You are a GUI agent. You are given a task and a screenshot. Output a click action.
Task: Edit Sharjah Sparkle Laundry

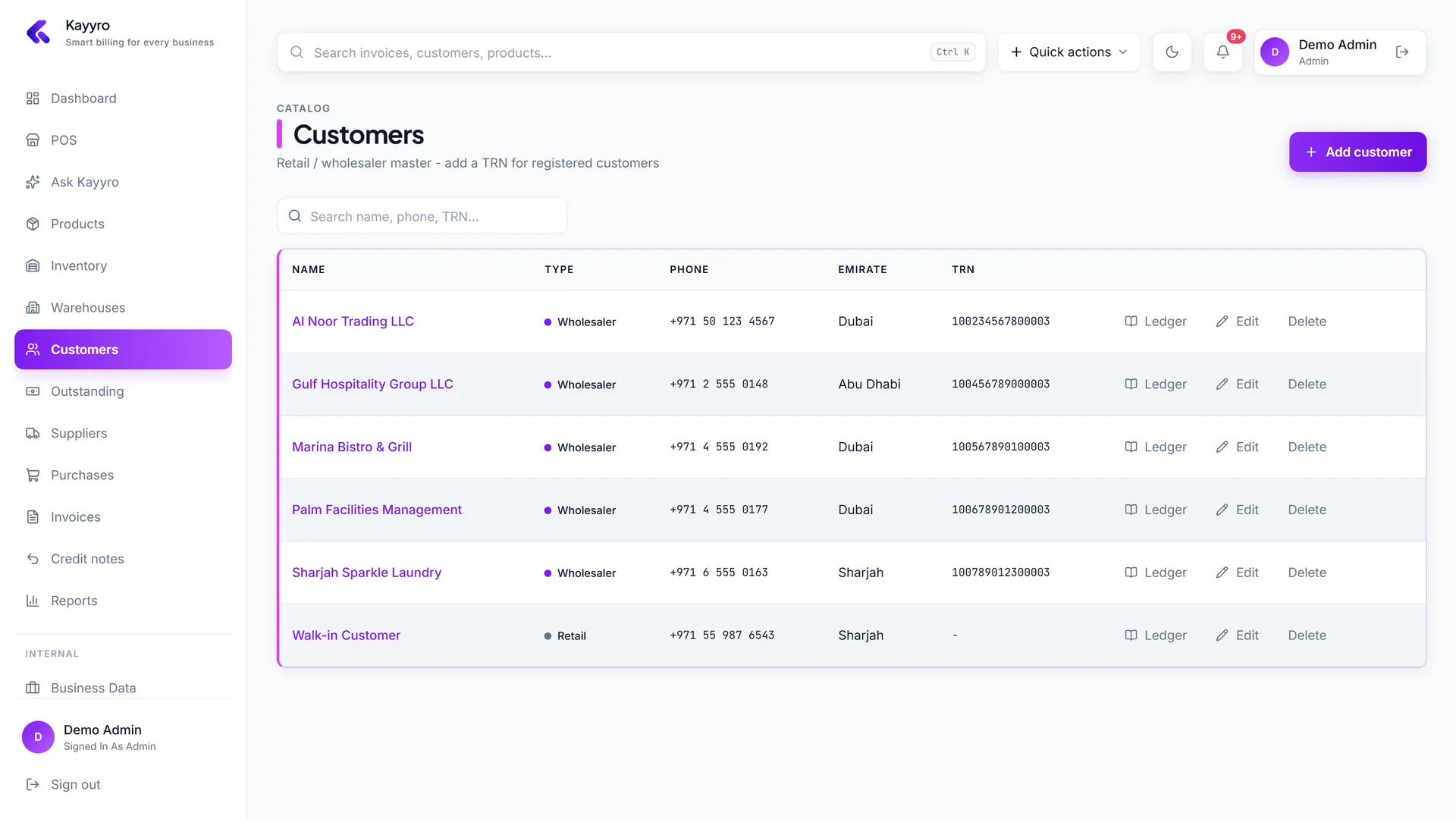1237,573
